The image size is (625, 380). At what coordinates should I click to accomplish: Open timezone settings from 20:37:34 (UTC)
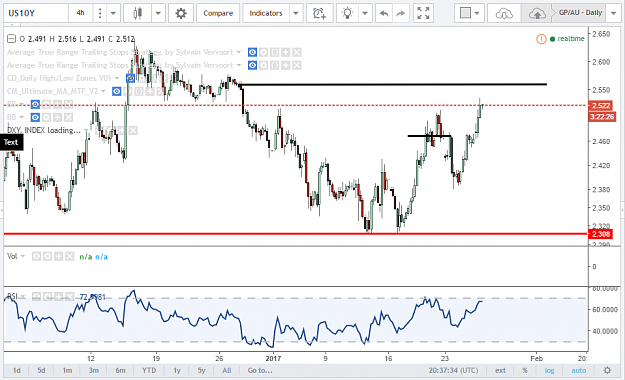tap(453, 370)
